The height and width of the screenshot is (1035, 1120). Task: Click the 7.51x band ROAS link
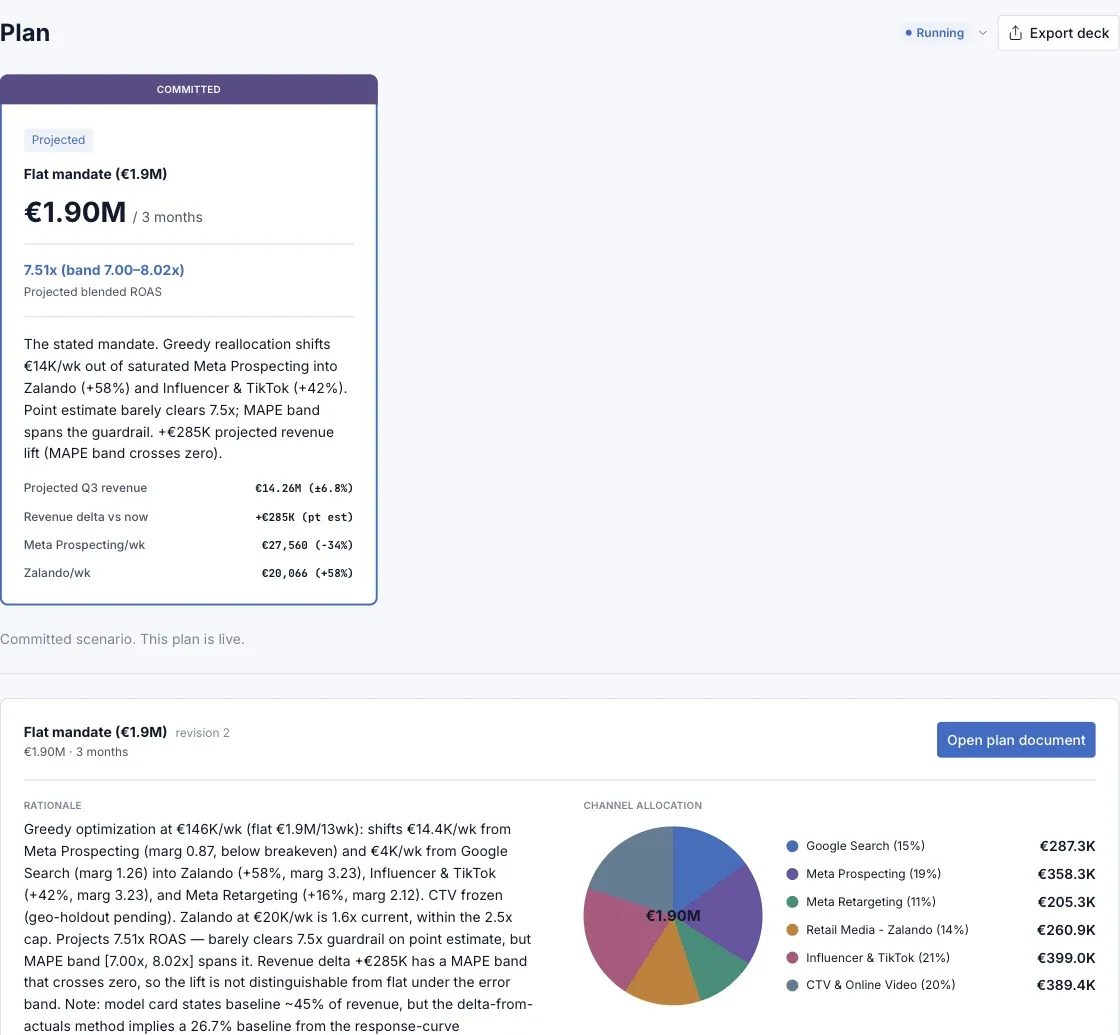pos(104,270)
